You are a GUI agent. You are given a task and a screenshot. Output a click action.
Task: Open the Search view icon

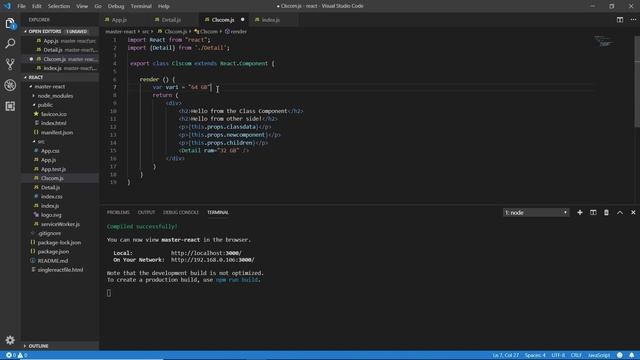coord(10,43)
